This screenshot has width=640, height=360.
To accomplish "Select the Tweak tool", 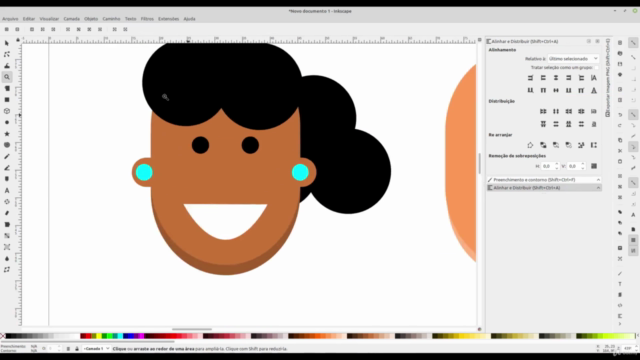I will [x=7, y=66].
